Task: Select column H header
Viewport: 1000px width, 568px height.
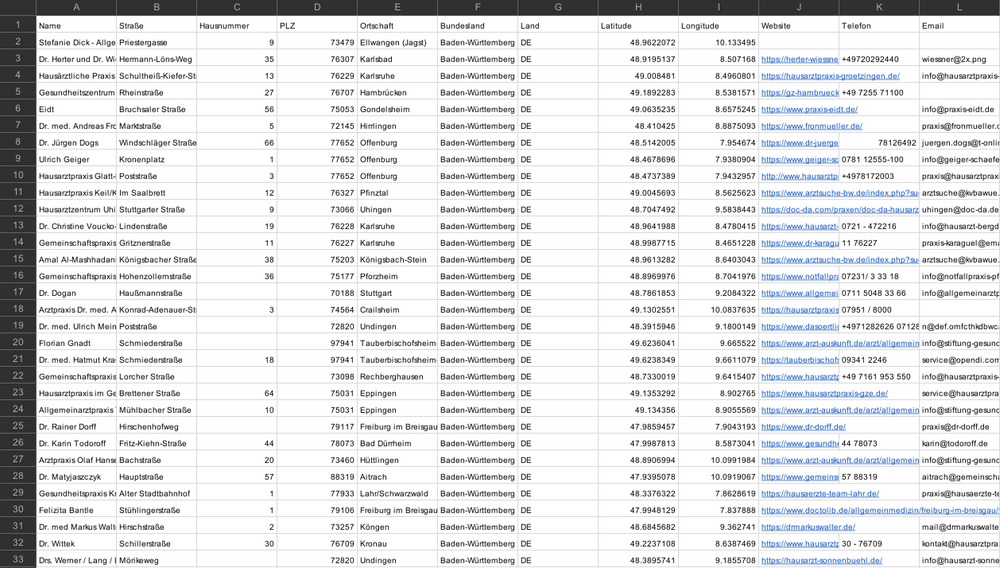Action: point(638,8)
